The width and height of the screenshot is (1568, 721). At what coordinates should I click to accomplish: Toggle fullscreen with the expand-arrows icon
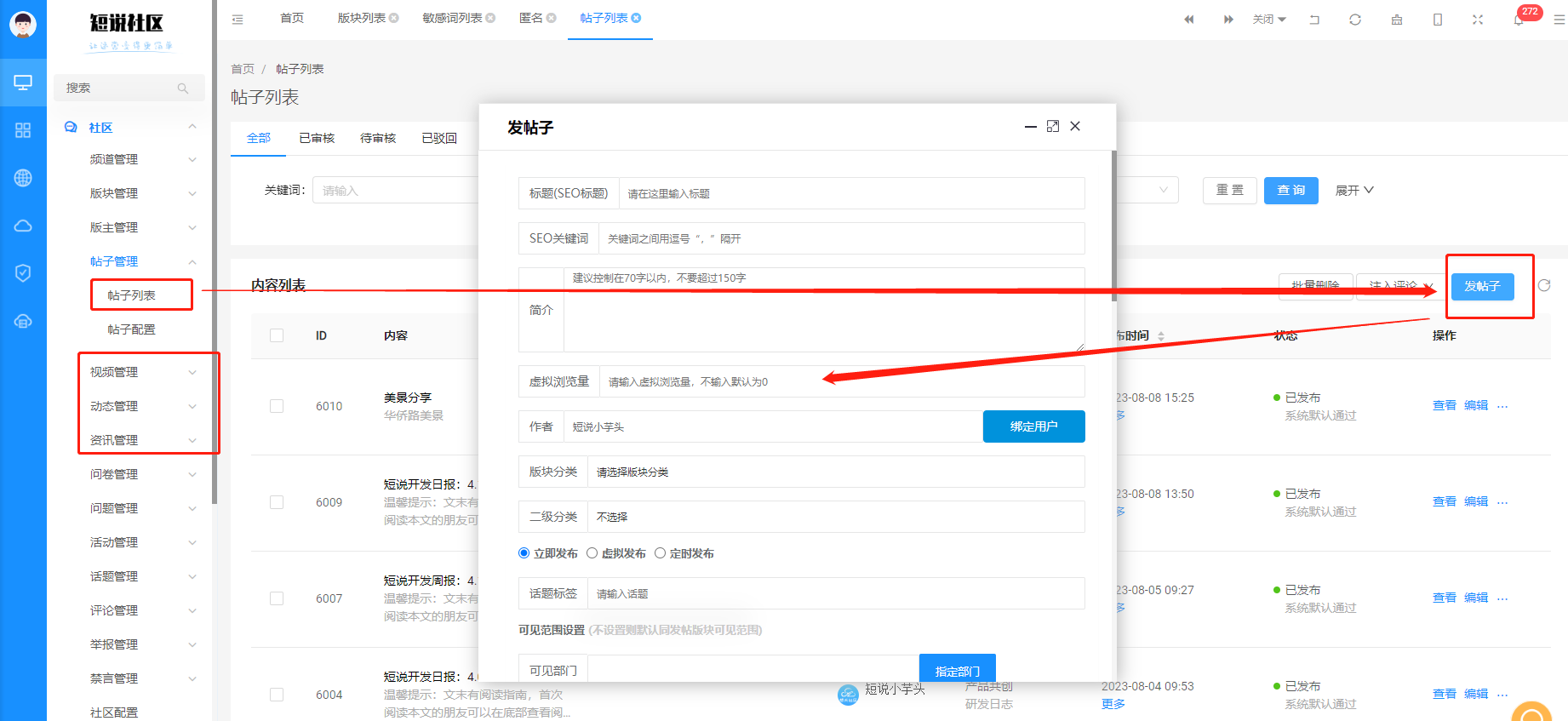(x=1478, y=20)
